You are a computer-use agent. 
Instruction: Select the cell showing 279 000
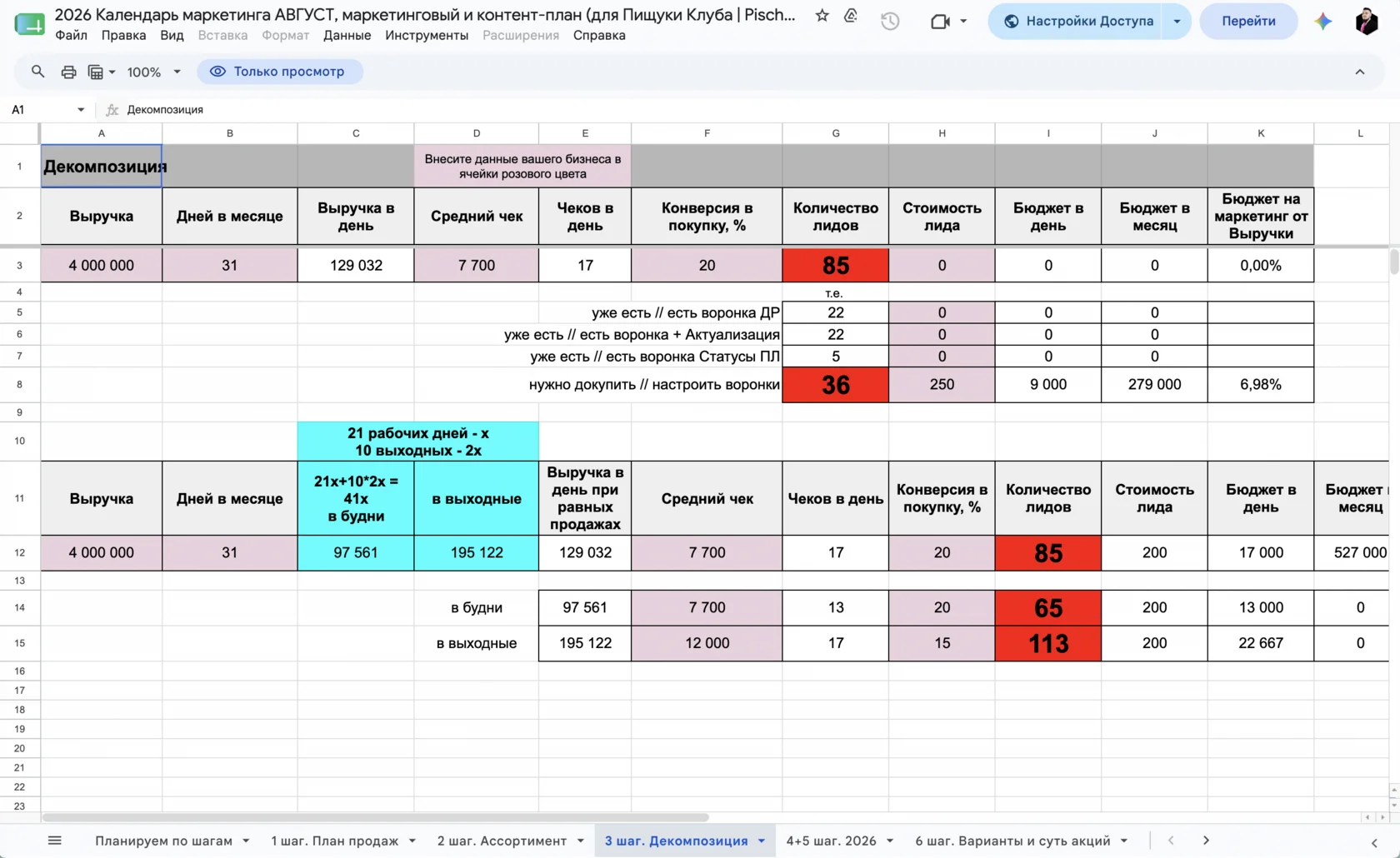(x=1155, y=385)
